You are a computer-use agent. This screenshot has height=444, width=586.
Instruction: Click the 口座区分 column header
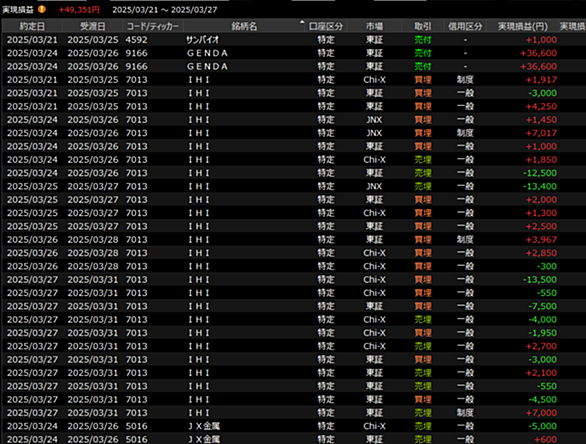(x=326, y=26)
